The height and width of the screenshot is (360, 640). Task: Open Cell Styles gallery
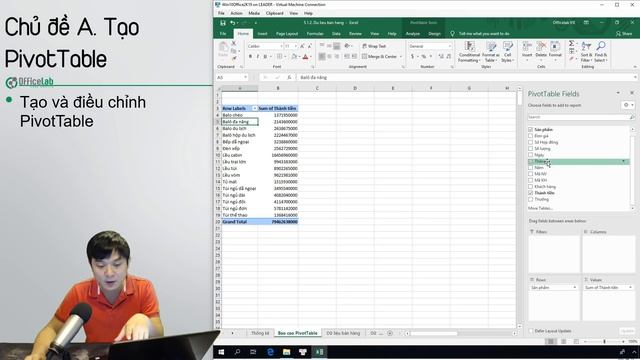point(507,52)
